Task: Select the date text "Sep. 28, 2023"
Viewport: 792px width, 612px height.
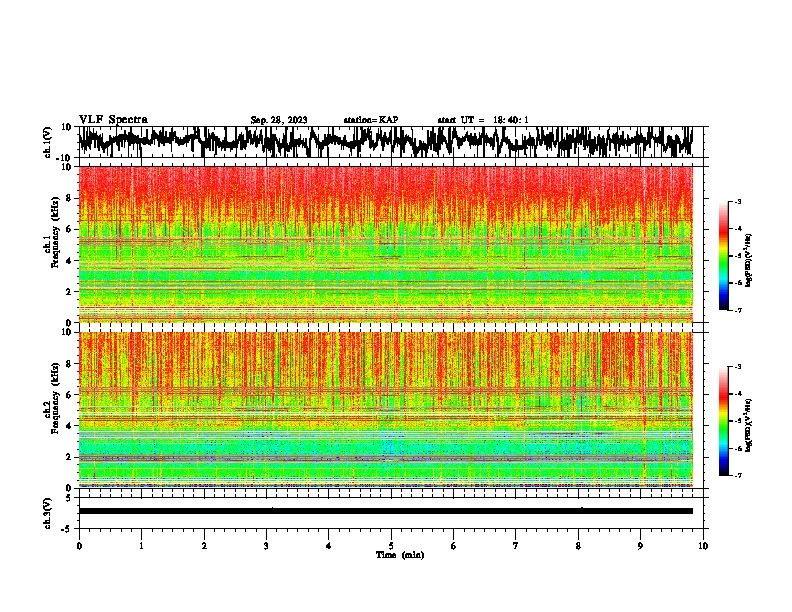Action: [x=279, y=120]
